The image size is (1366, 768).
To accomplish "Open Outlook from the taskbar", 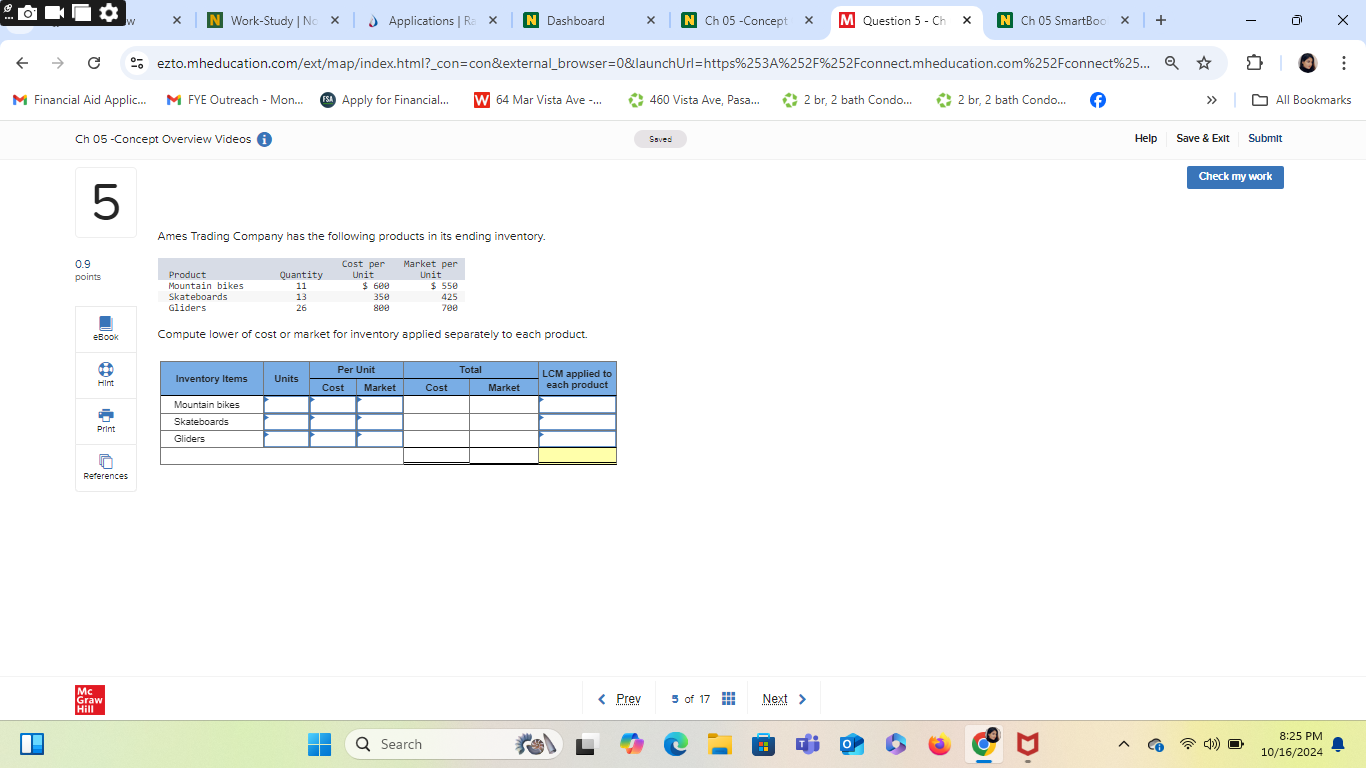I will click(851, 744).
